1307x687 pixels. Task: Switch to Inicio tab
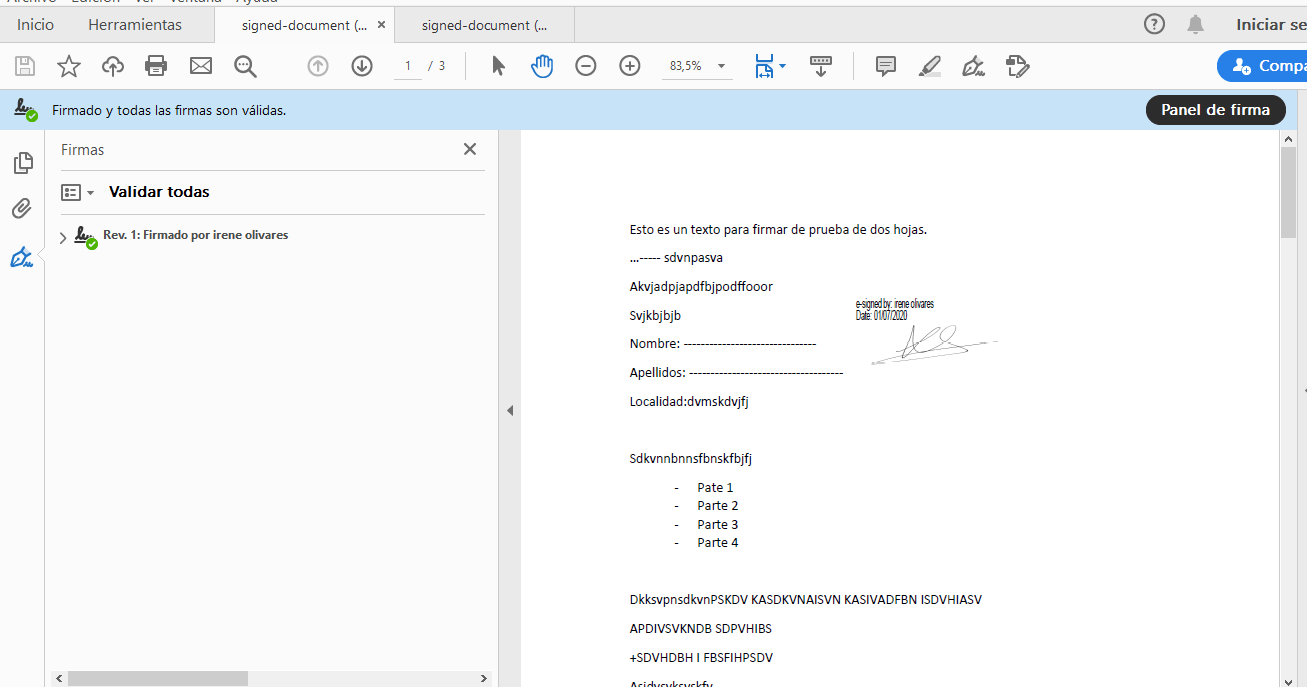coord(35,24)
